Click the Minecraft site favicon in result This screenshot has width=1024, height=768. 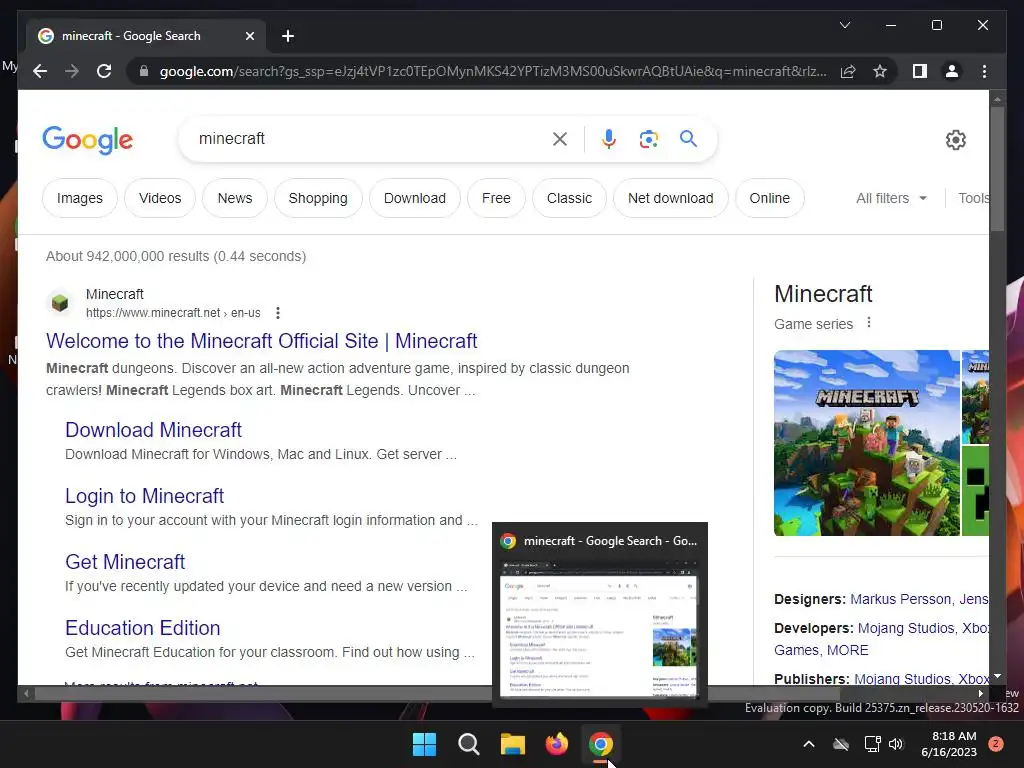pos(60,303)
